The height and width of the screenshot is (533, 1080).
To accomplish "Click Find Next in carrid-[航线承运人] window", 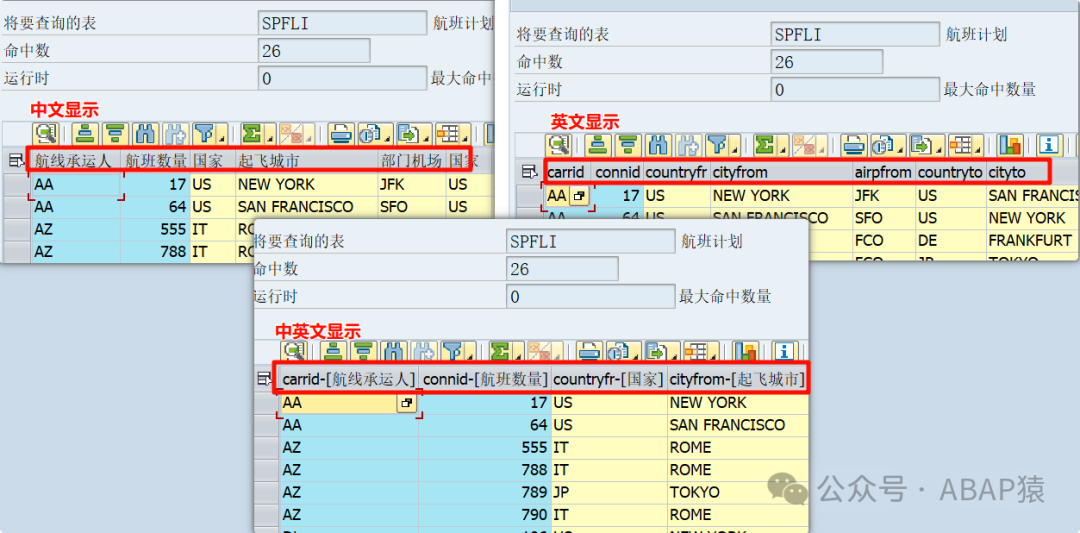I will point(424,352).
